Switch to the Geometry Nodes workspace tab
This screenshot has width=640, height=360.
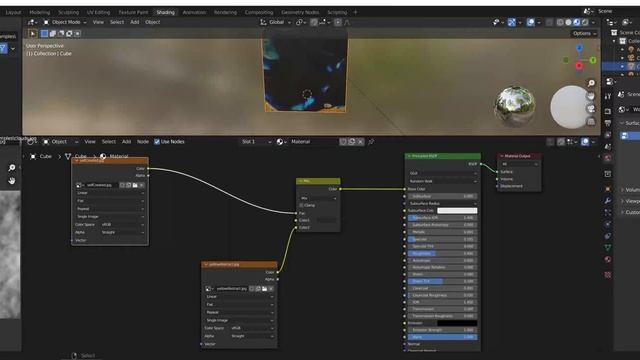click(300, 12)
